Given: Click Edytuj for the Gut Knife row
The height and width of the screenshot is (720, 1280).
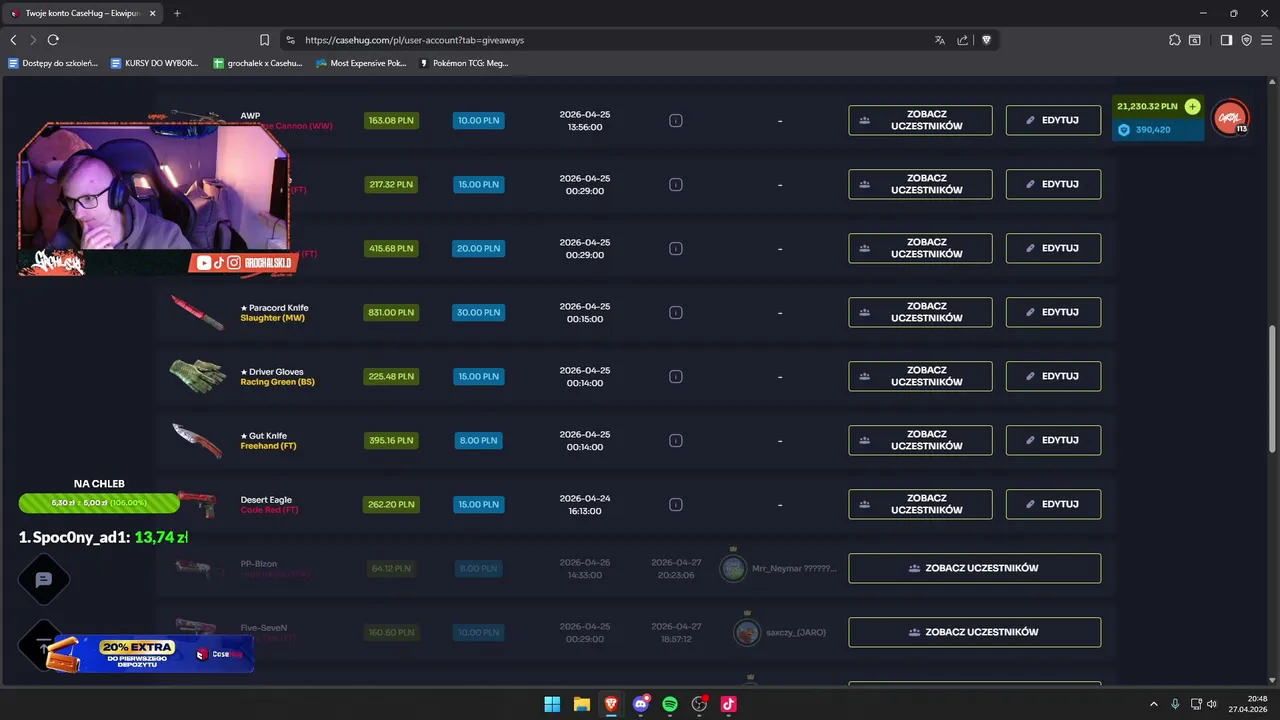Looking at the screenshot, I should point(1053,440).
